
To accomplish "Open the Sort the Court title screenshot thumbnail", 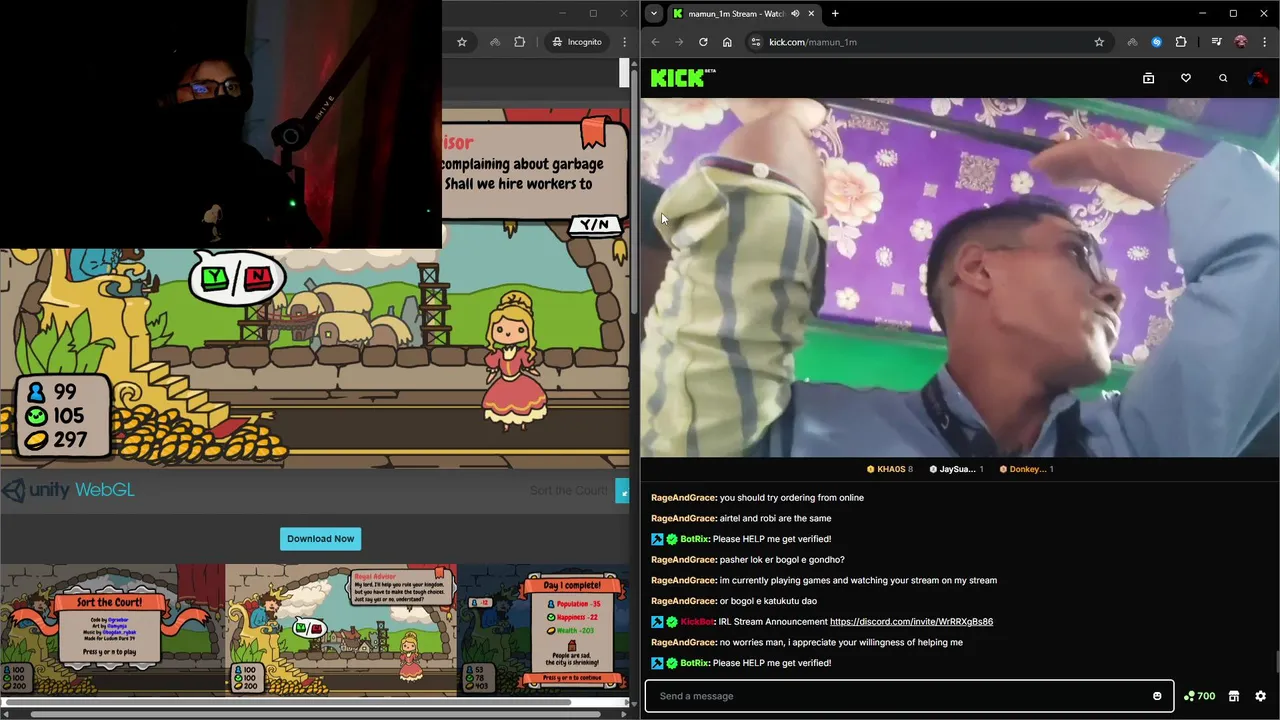I will click(112, 630).
